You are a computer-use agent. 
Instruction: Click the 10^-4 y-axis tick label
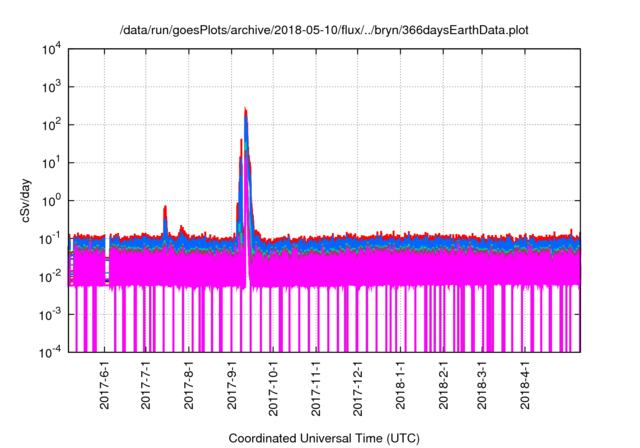50,352
